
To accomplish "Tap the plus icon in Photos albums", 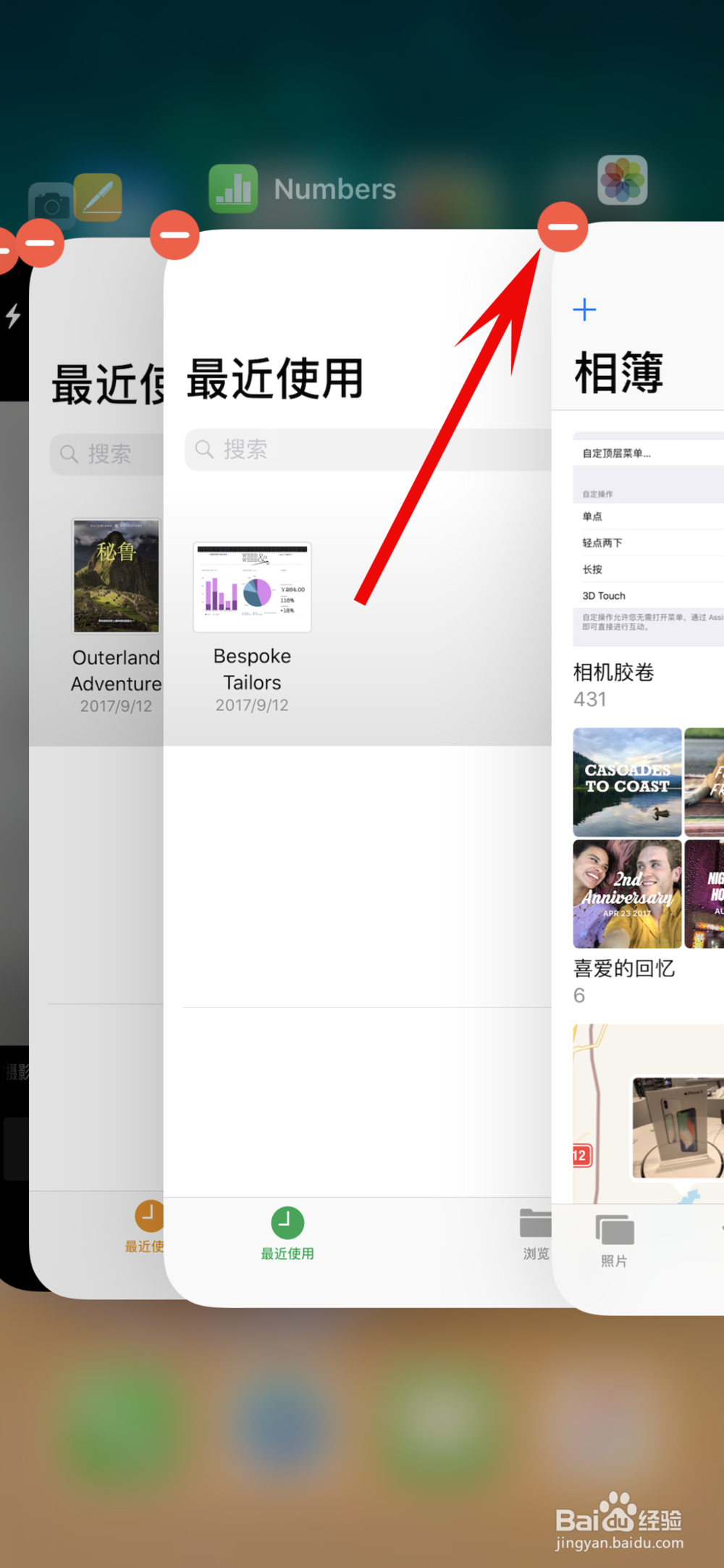I will tap(584, 310).
